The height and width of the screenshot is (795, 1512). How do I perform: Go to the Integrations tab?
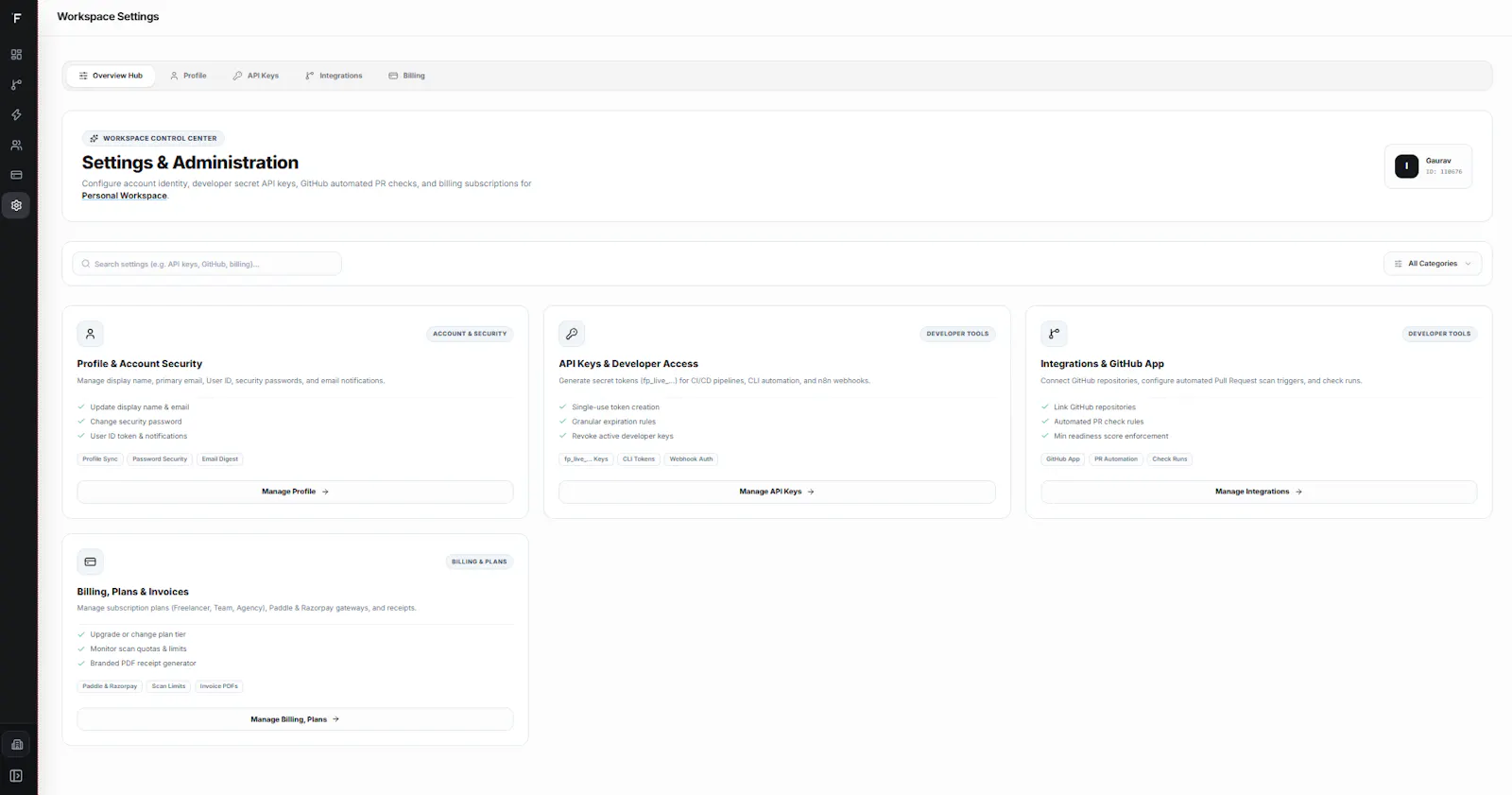pyautogui.click(x=334, y=76)
